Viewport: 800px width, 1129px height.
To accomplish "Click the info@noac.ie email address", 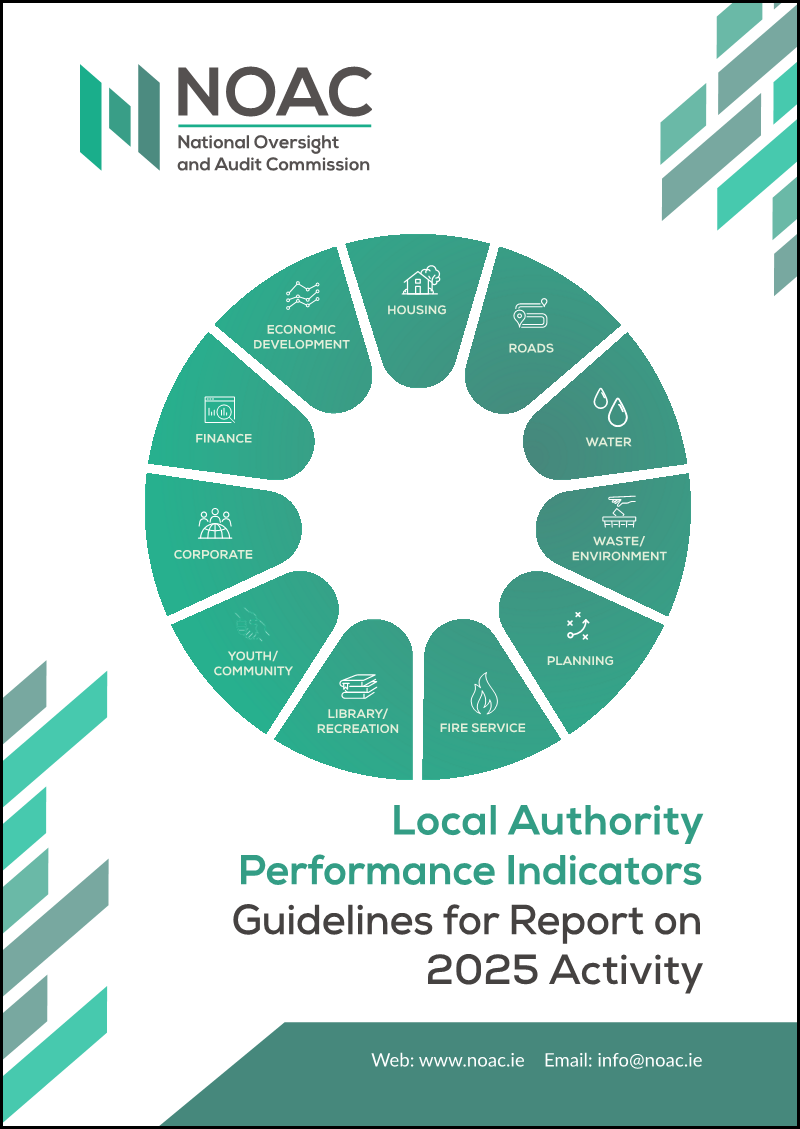I will click(650, 1060).
